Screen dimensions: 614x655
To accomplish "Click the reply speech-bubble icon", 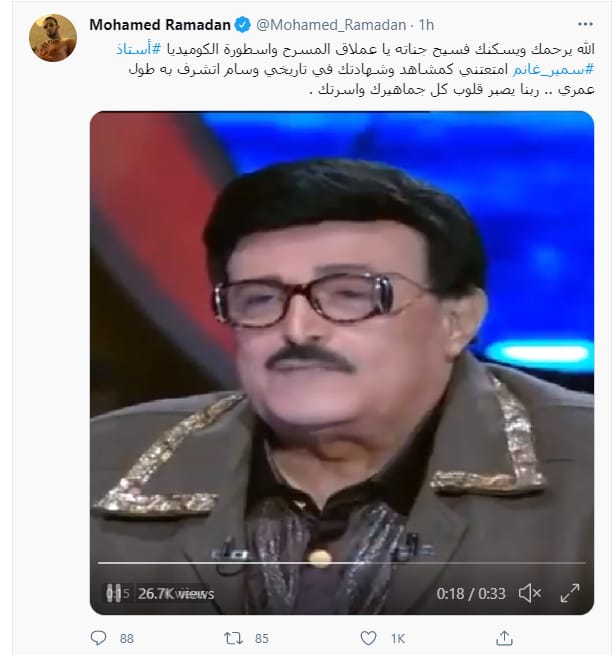I will point(99,638).
